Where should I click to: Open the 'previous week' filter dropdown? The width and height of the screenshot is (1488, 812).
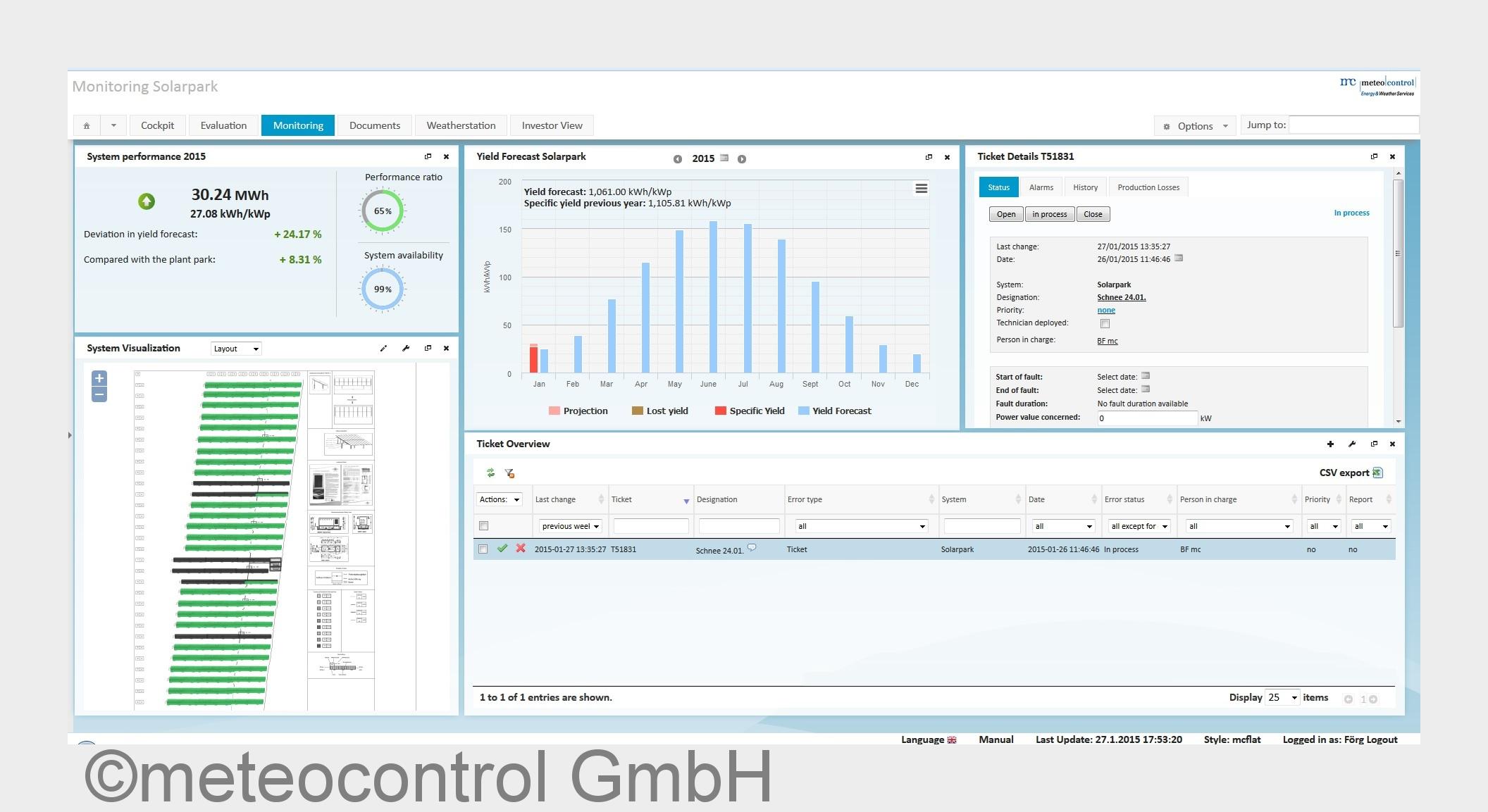tap(570, 526)
